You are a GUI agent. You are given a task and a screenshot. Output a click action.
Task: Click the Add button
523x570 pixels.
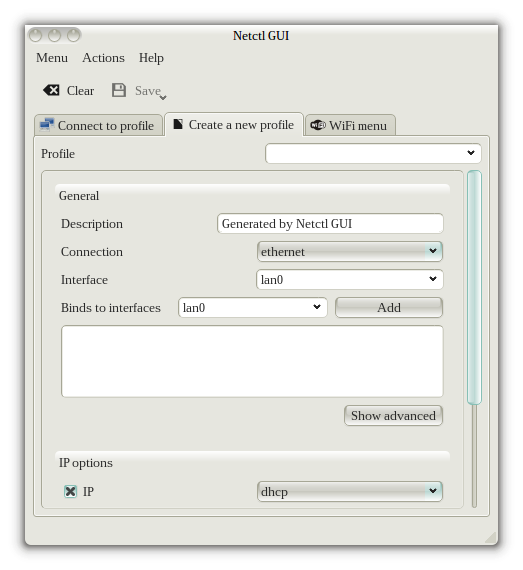(x=389, y=308)
